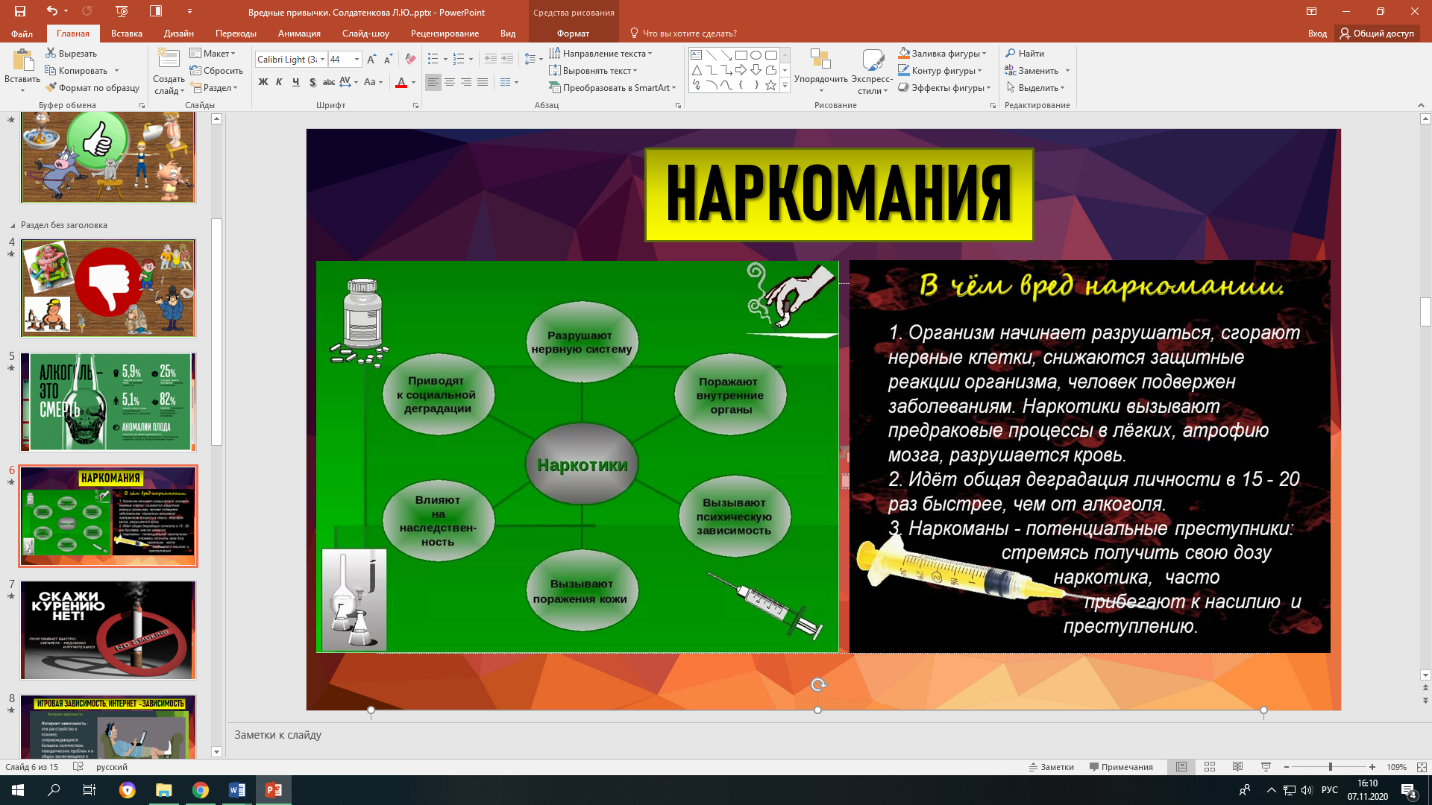
Task: Open Google Chrome from taskbar
Action: (x=200, y=790)
